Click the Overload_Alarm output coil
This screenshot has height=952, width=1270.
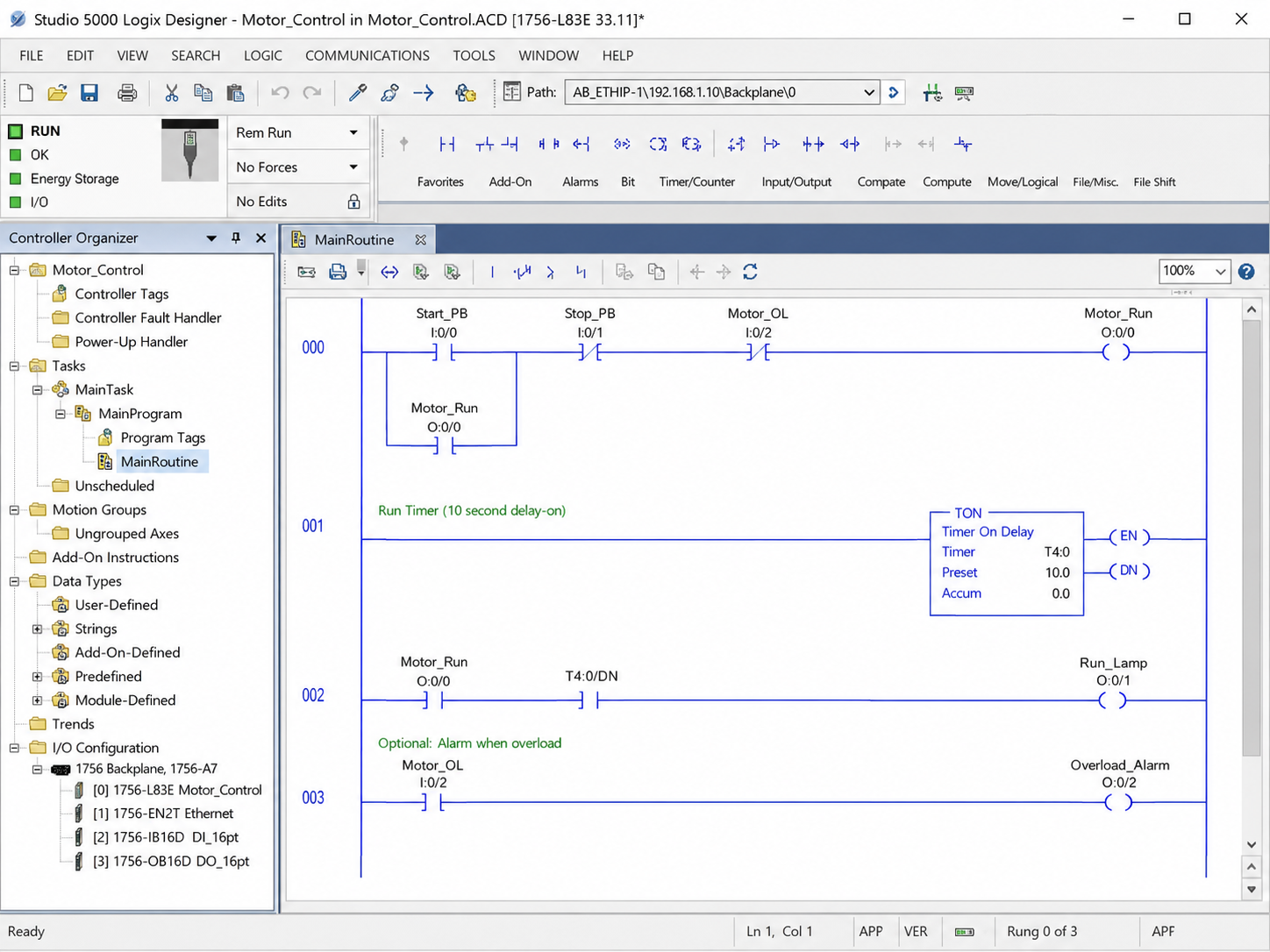(x=1117, y=801)
